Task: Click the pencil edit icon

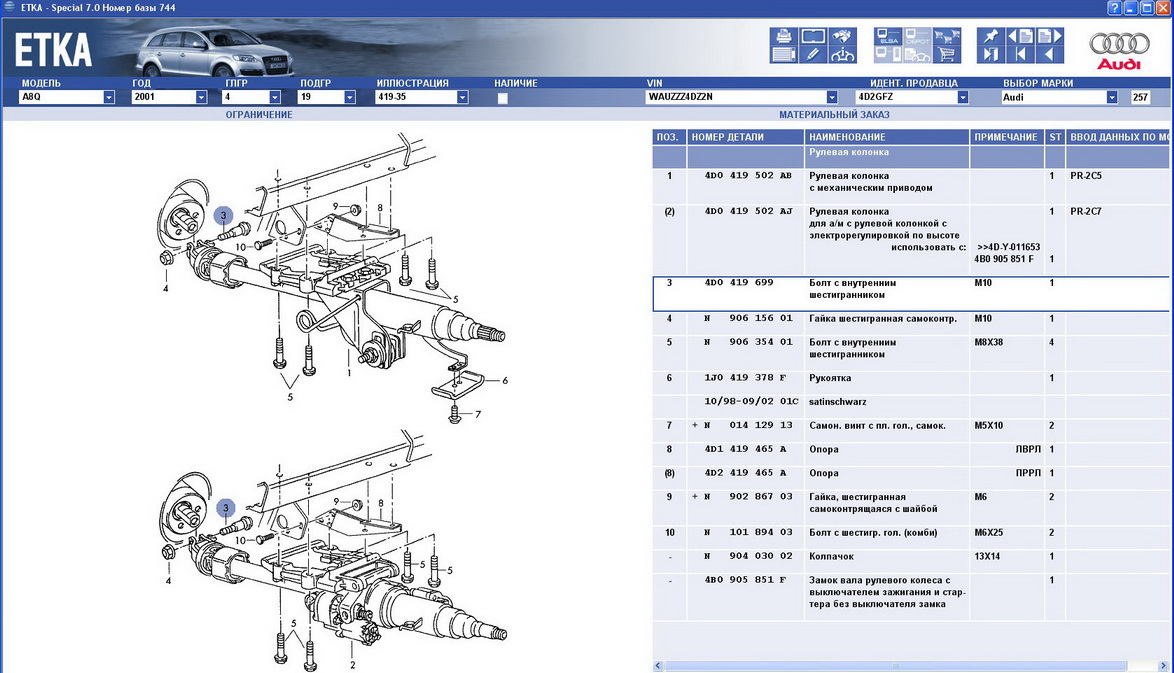Action: tap(812, 55)
